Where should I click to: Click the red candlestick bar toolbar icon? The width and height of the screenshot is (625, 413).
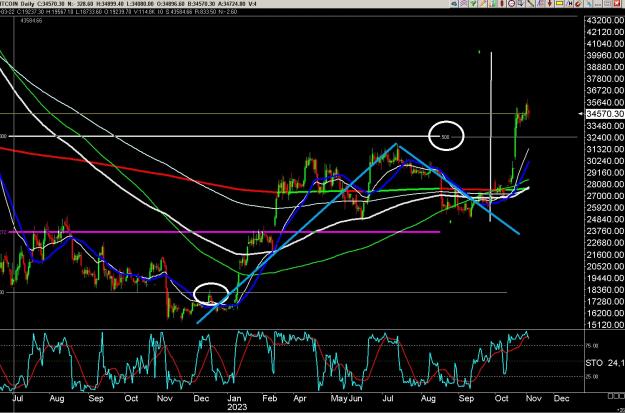pyautogui.click(x=502, y=4)
